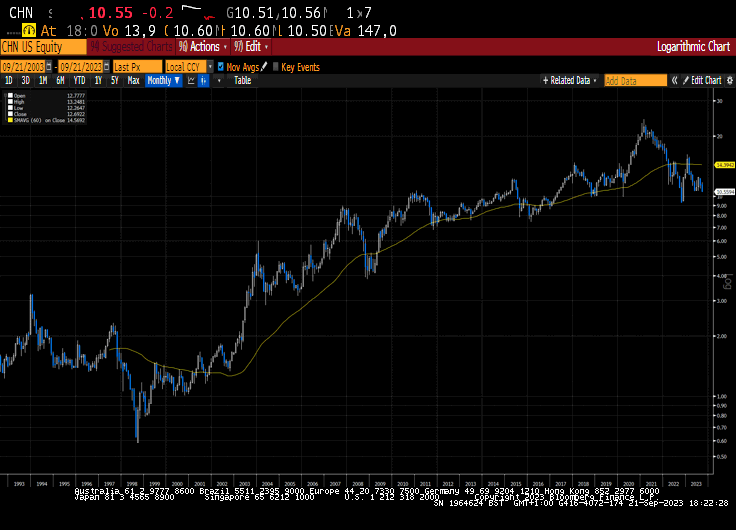Select the 3D range tab
Viewport: 736px width, 530px height.
click(x=26, y=81)
